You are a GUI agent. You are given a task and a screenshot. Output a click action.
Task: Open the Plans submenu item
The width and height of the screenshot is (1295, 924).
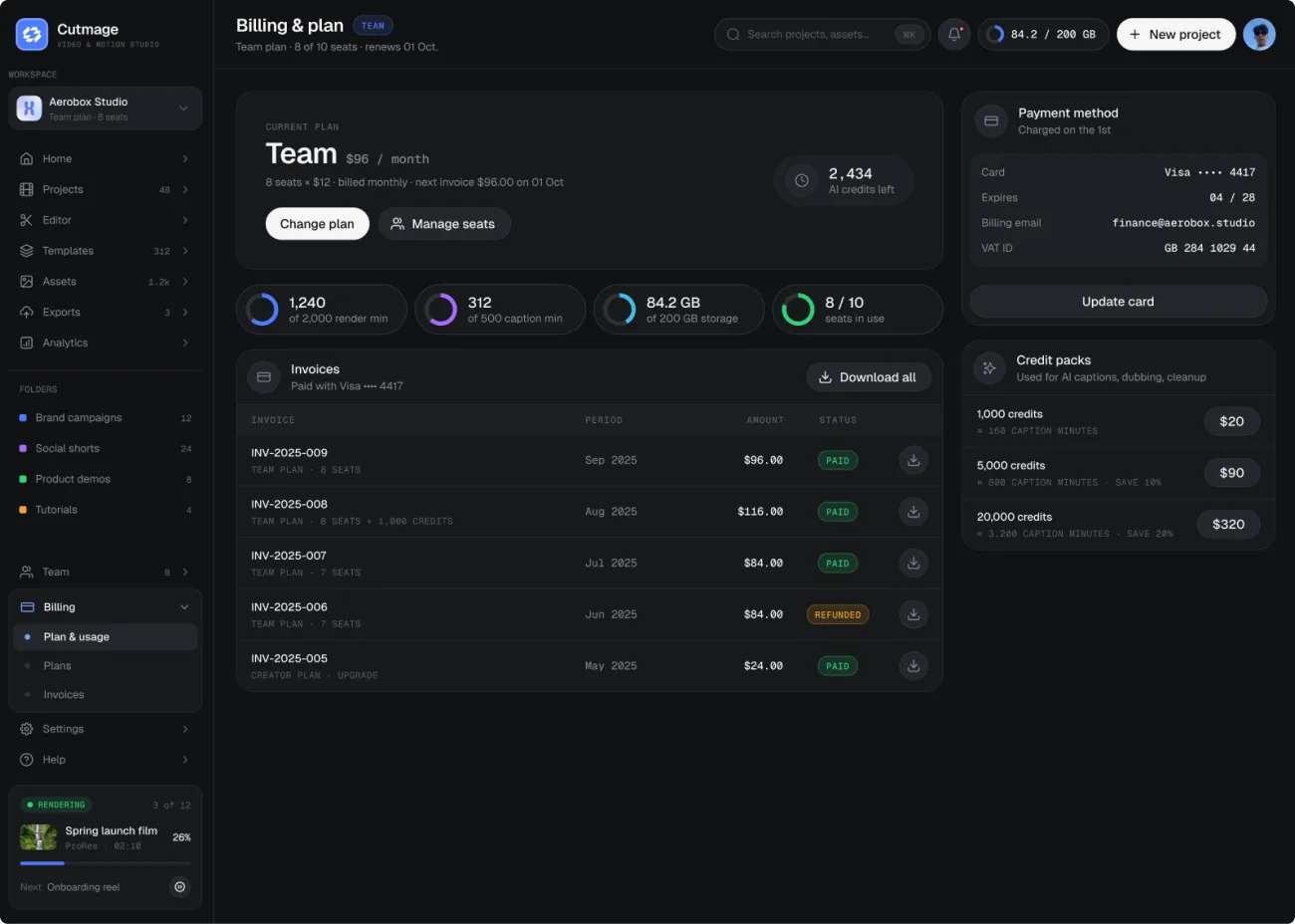pyautogui.click(x=106, y=666)
